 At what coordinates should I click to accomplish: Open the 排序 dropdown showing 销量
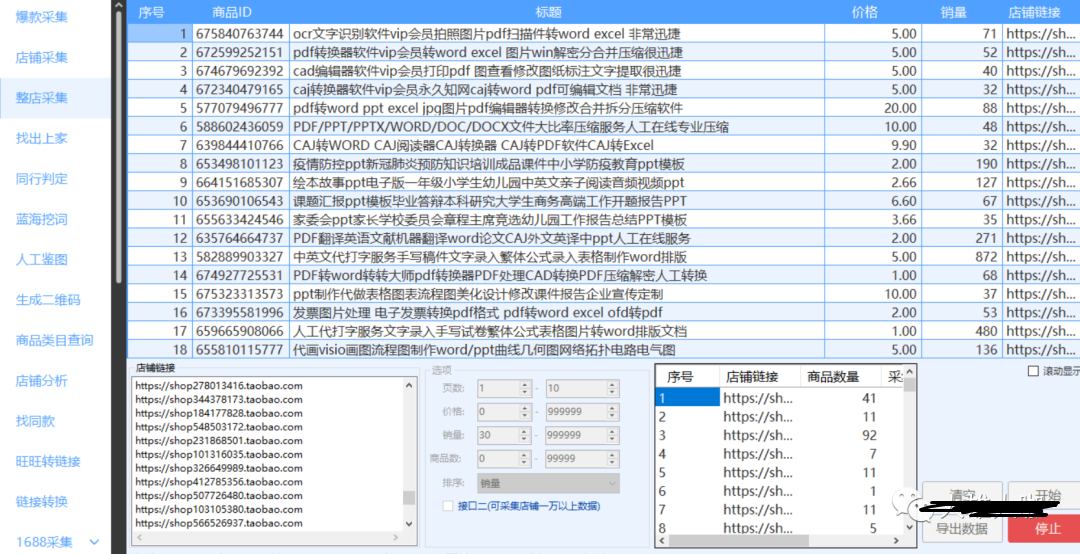[548, 483]
